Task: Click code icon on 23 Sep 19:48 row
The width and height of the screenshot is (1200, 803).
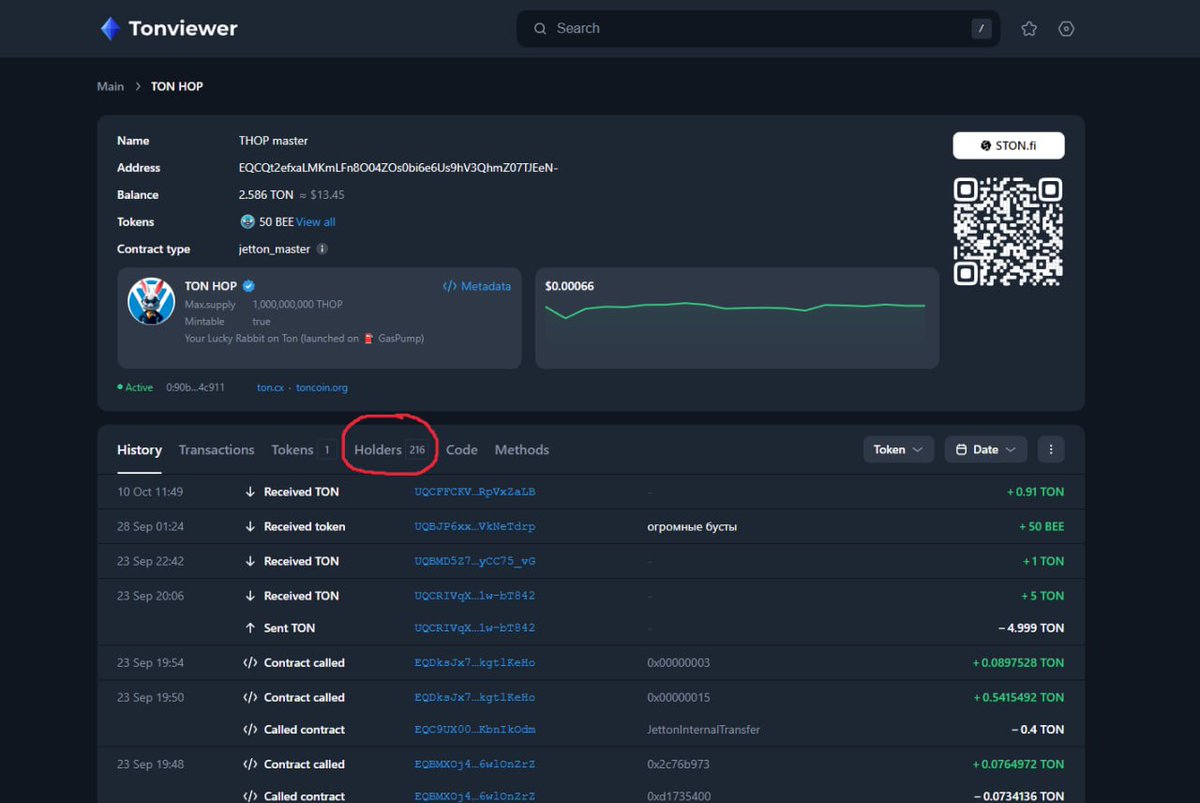Action: click(250, 765)
